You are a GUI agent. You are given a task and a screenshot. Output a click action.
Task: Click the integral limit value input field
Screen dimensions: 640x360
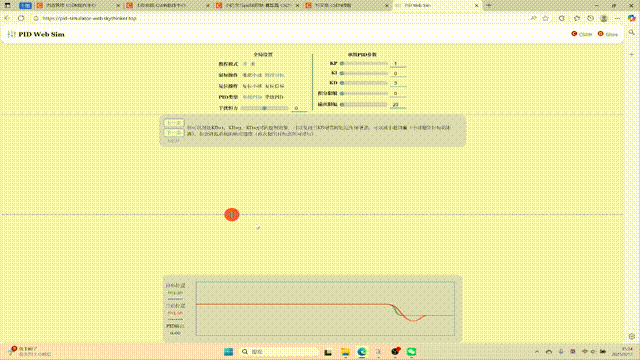click(398, 93)
